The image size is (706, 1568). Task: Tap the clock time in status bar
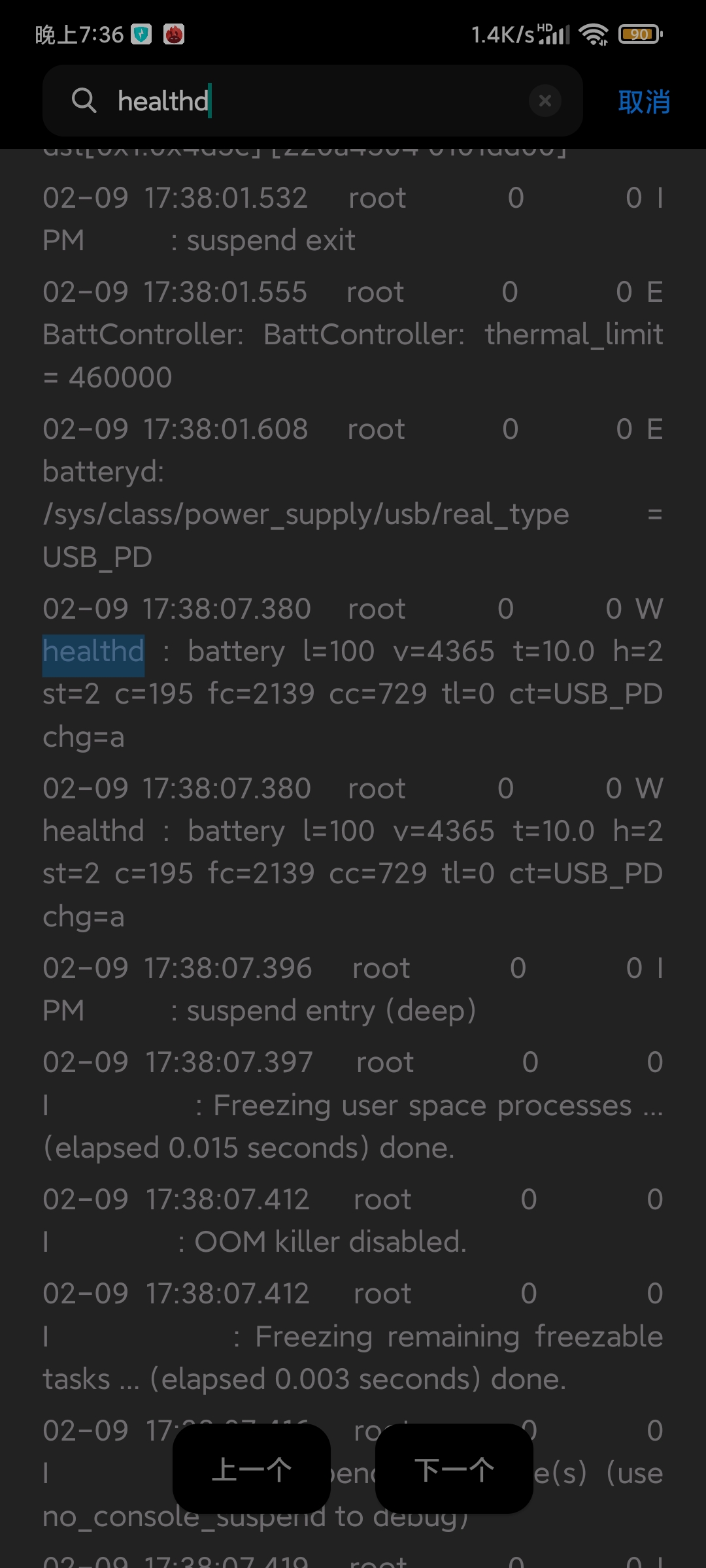click(x=79, y=34)
